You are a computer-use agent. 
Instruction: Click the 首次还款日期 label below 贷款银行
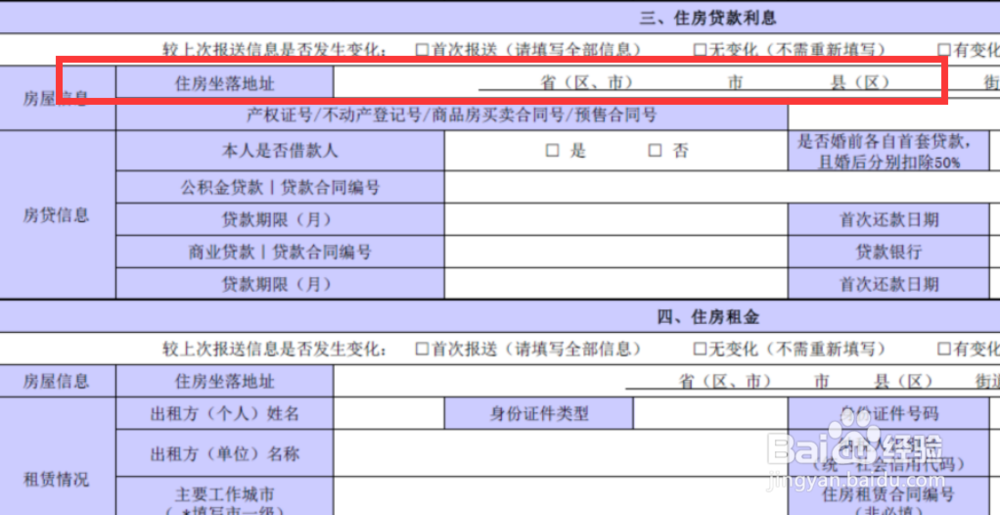[x=888, y=284]
